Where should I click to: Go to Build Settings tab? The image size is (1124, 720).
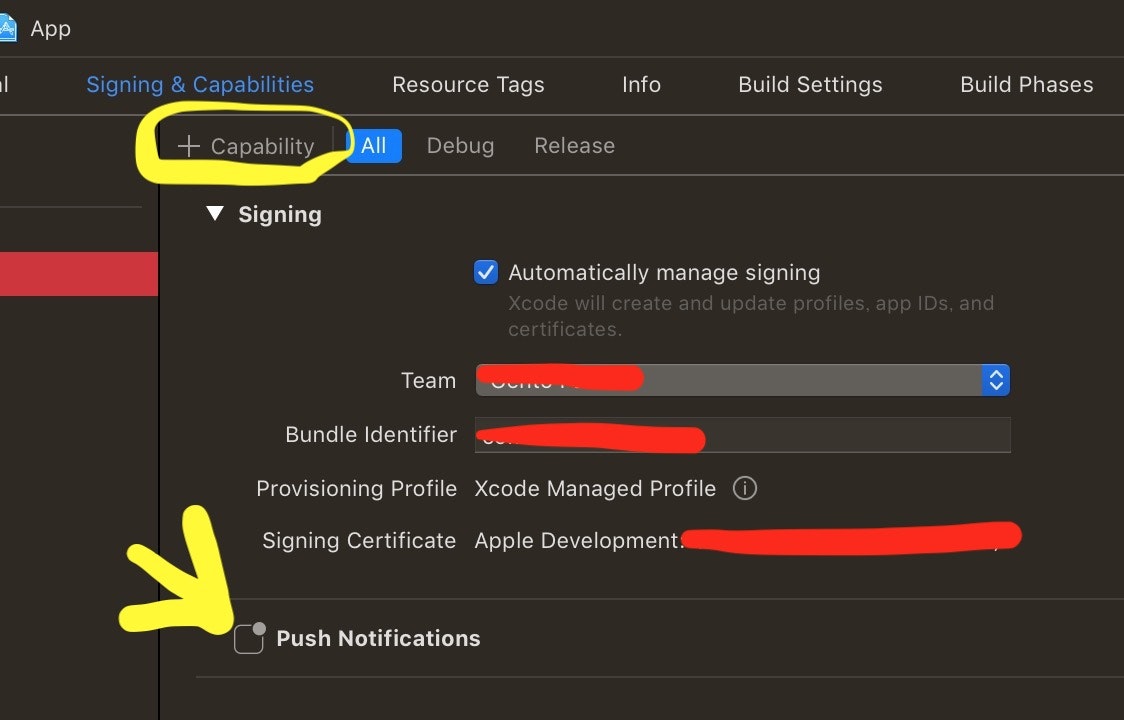point(810,85)
